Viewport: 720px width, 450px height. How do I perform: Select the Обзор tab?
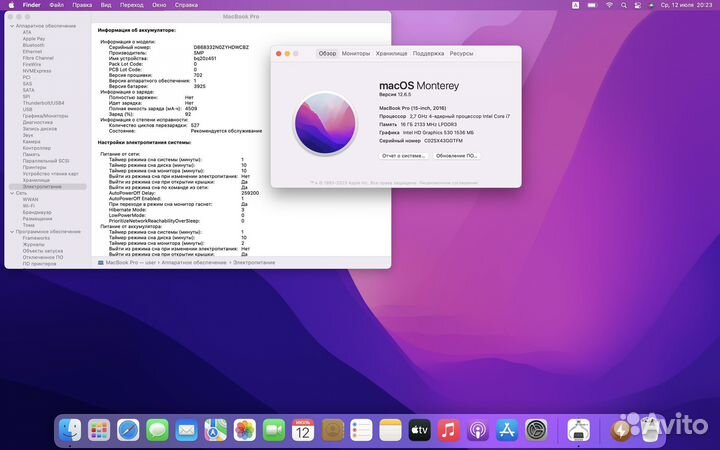pos(327,53)
